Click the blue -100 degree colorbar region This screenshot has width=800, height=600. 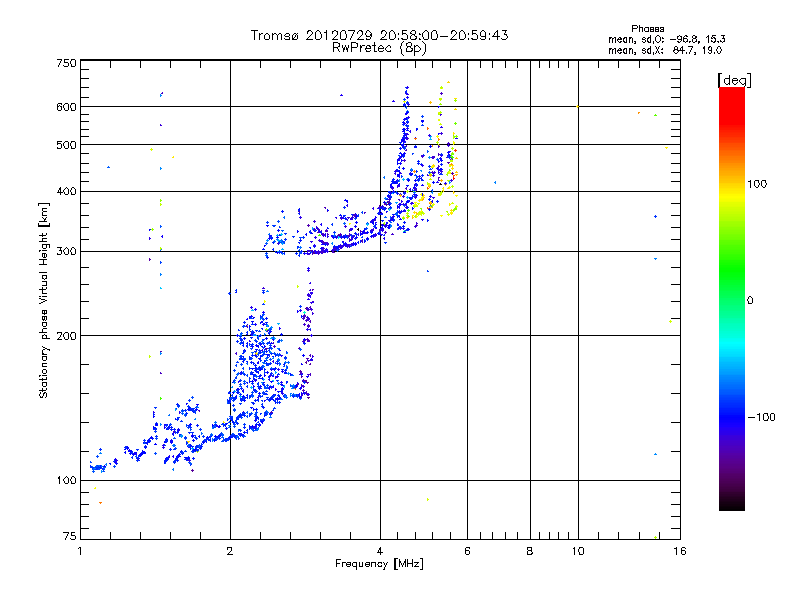pos(732,416)
